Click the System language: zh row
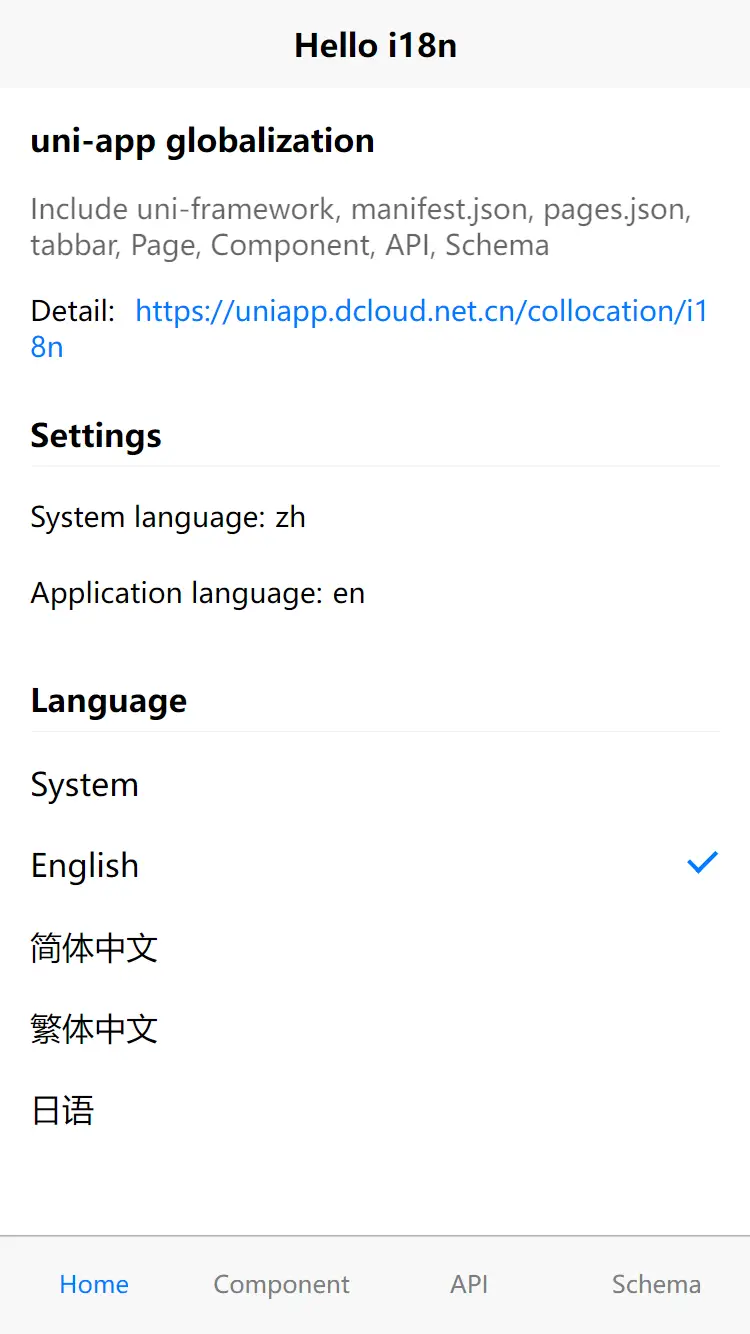The height and width of the screenshot is (1334, 750). (x=168, y=518)
